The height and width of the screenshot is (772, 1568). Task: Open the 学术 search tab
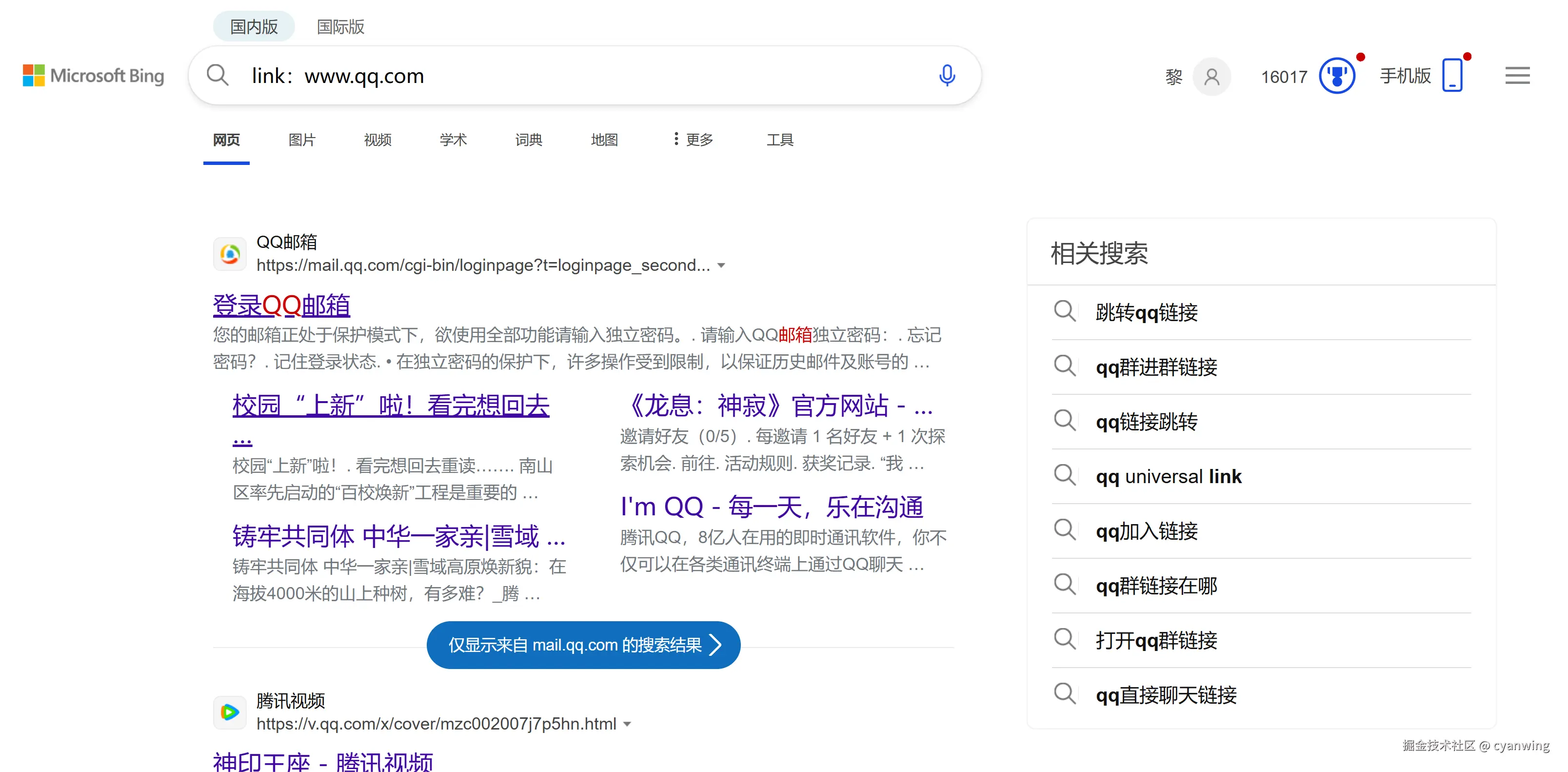click(x=453, y=140)
